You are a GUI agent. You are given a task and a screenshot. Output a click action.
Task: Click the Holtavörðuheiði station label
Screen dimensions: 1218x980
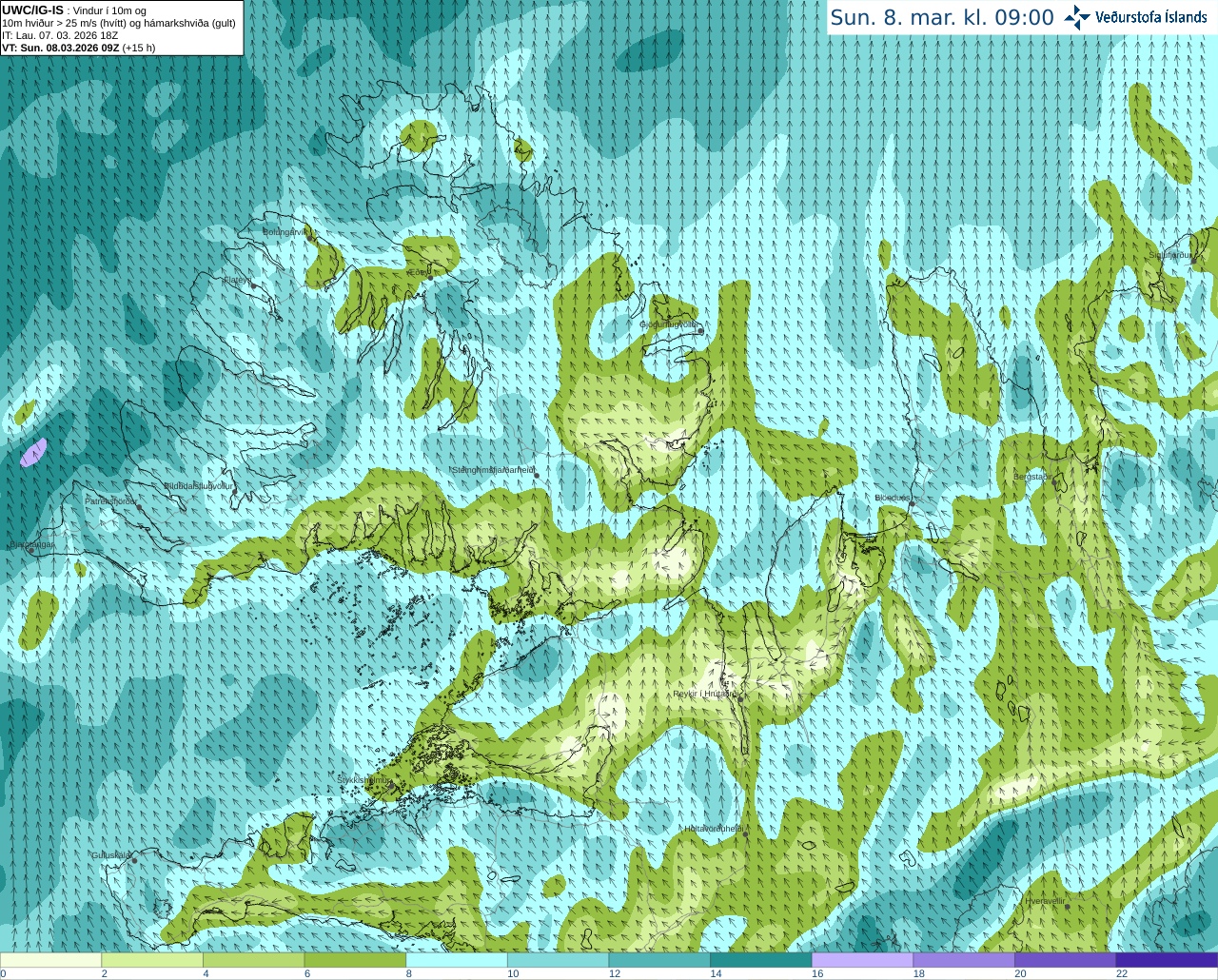tap(713, 829)
